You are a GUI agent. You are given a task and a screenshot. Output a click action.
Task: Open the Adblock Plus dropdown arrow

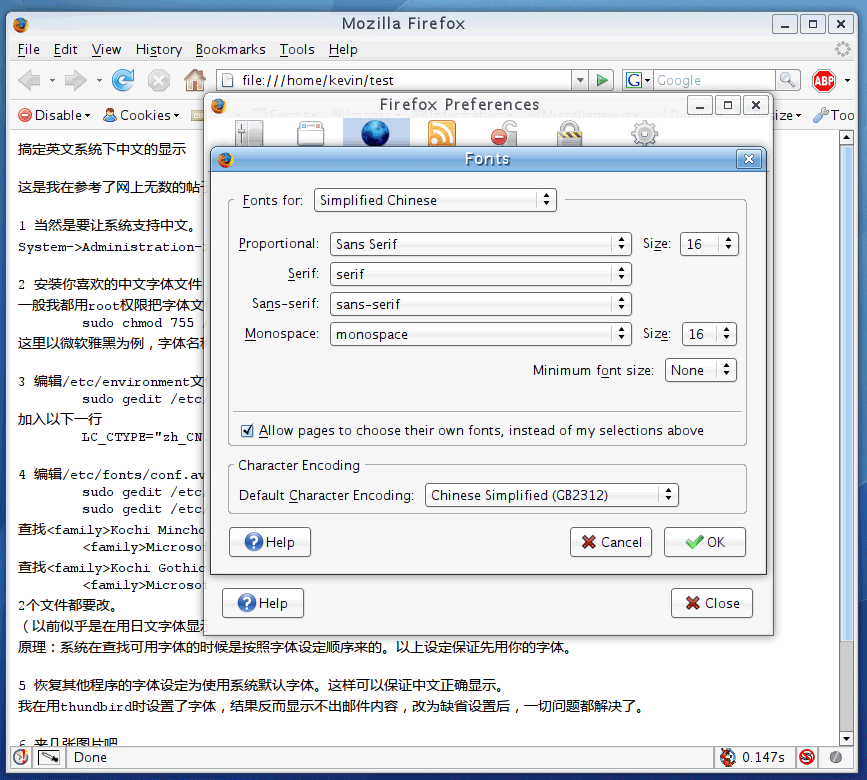point(848,81)
